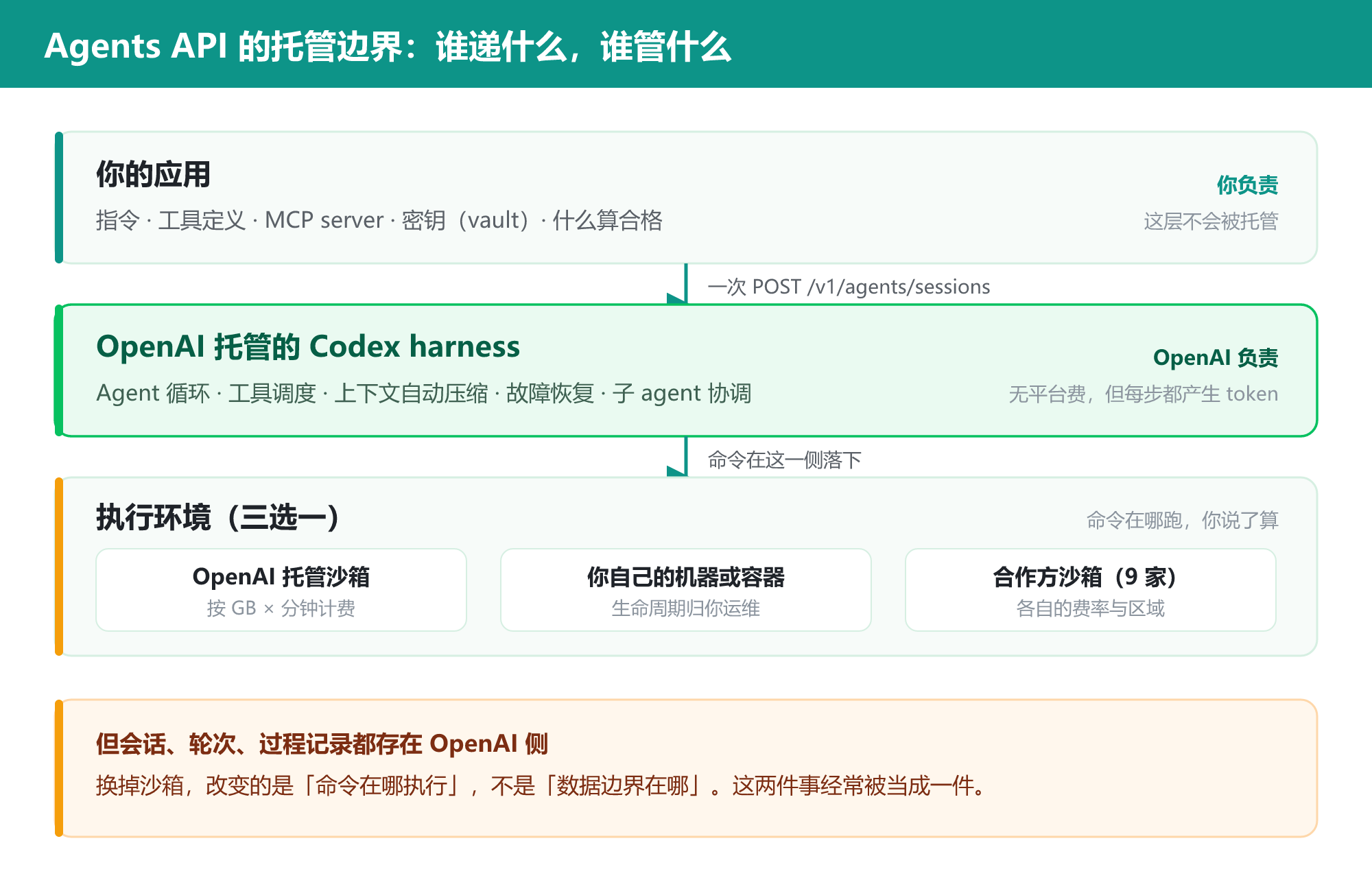Select the '你自己的机器或容器' card title
1372x878 pixels.
click(x=686, y=577)
